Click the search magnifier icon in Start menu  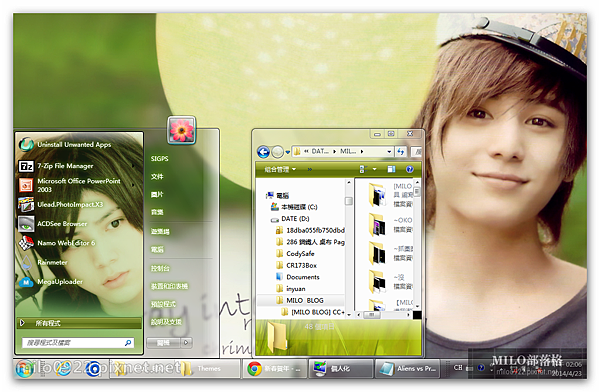coord(128,343)
